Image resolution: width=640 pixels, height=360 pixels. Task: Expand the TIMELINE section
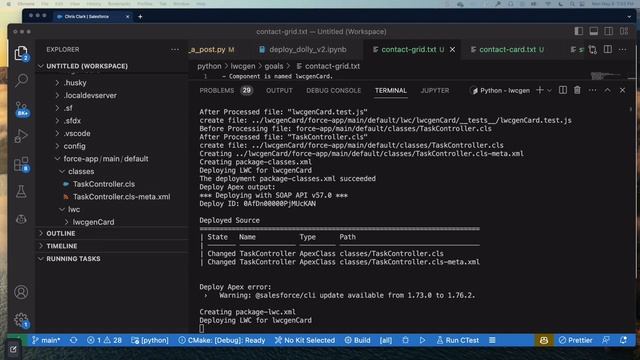click(62, 246)
